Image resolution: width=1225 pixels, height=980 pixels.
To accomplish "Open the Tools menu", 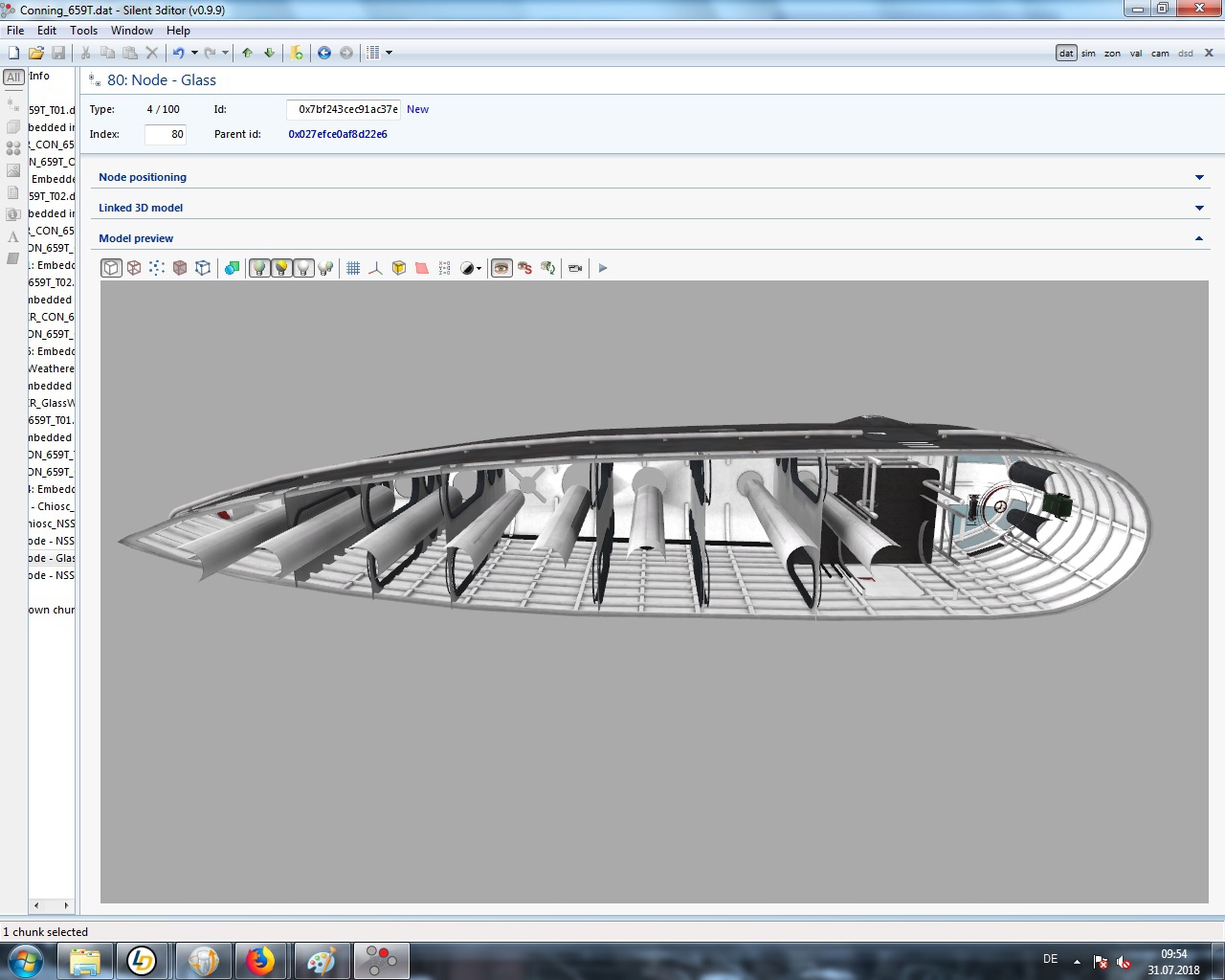I will pyautogui.click(x=83, y=31).
